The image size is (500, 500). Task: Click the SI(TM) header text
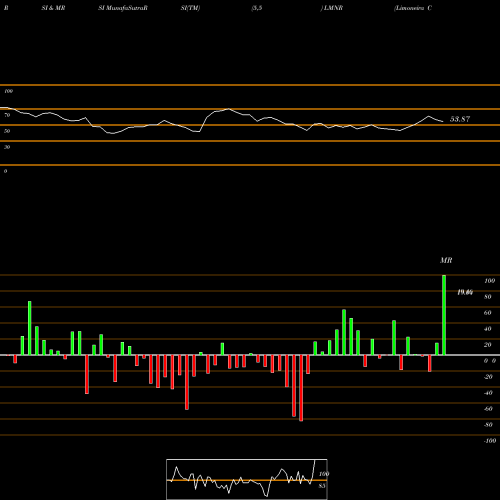[190, 8]
